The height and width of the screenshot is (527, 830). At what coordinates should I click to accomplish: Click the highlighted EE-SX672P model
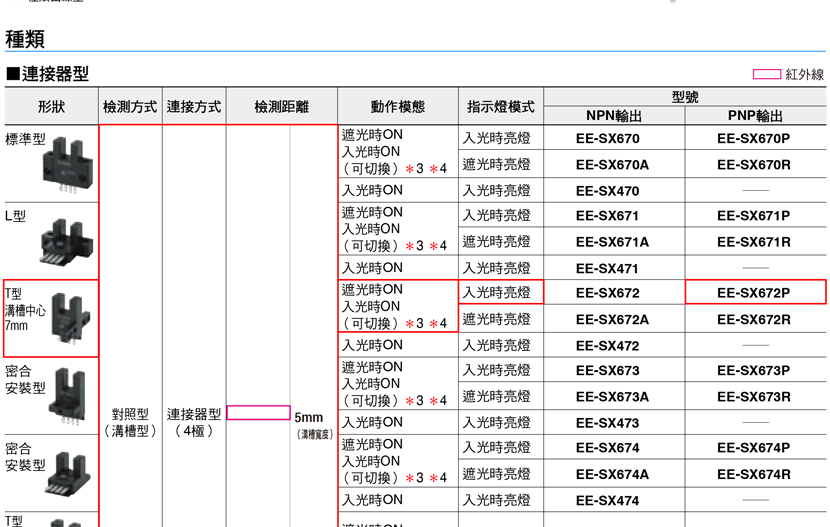755,292
